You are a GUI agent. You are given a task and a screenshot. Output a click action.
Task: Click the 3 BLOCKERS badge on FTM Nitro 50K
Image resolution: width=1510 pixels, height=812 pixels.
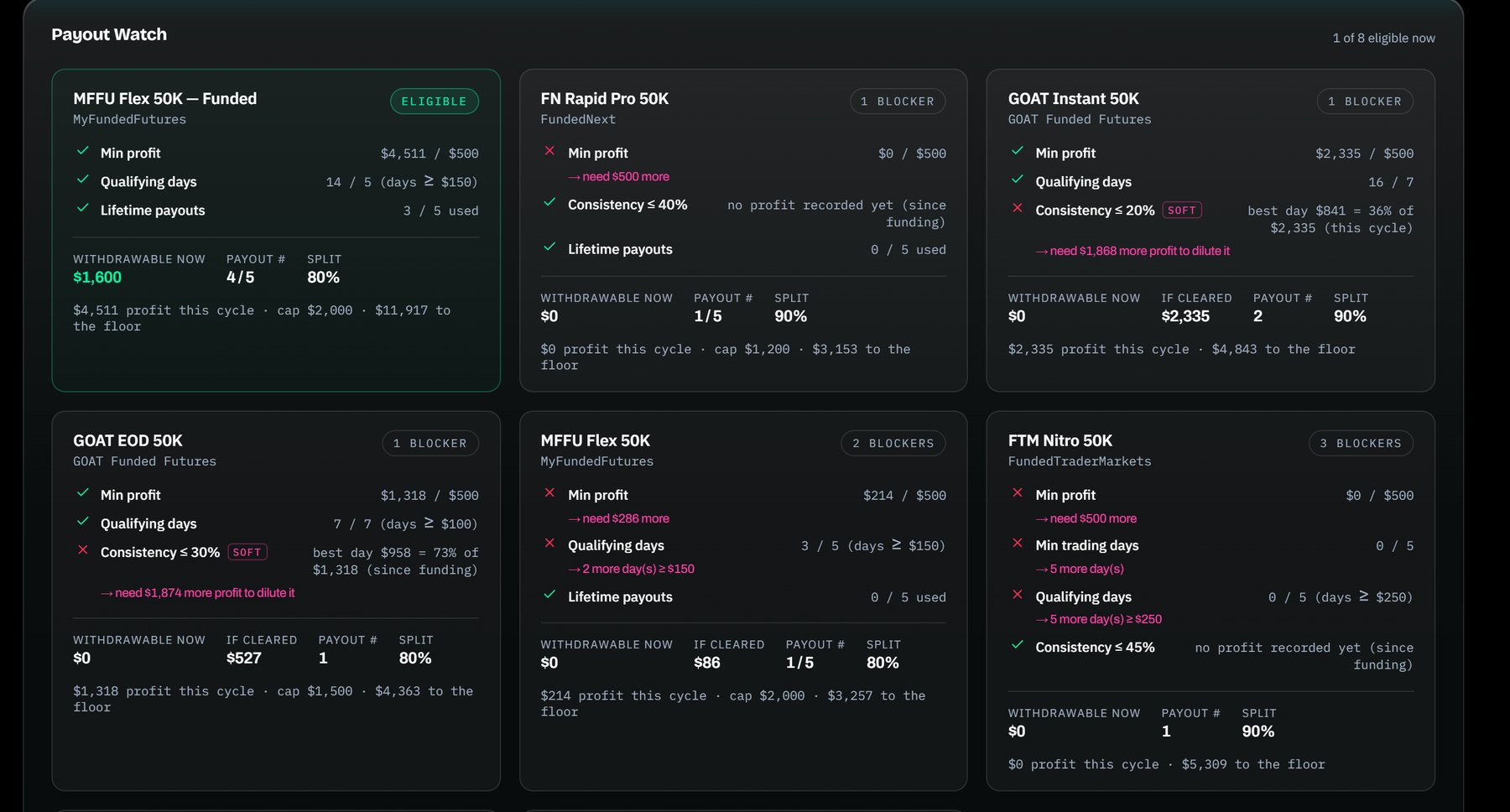pyautogui.click(x=1361, y=444)
